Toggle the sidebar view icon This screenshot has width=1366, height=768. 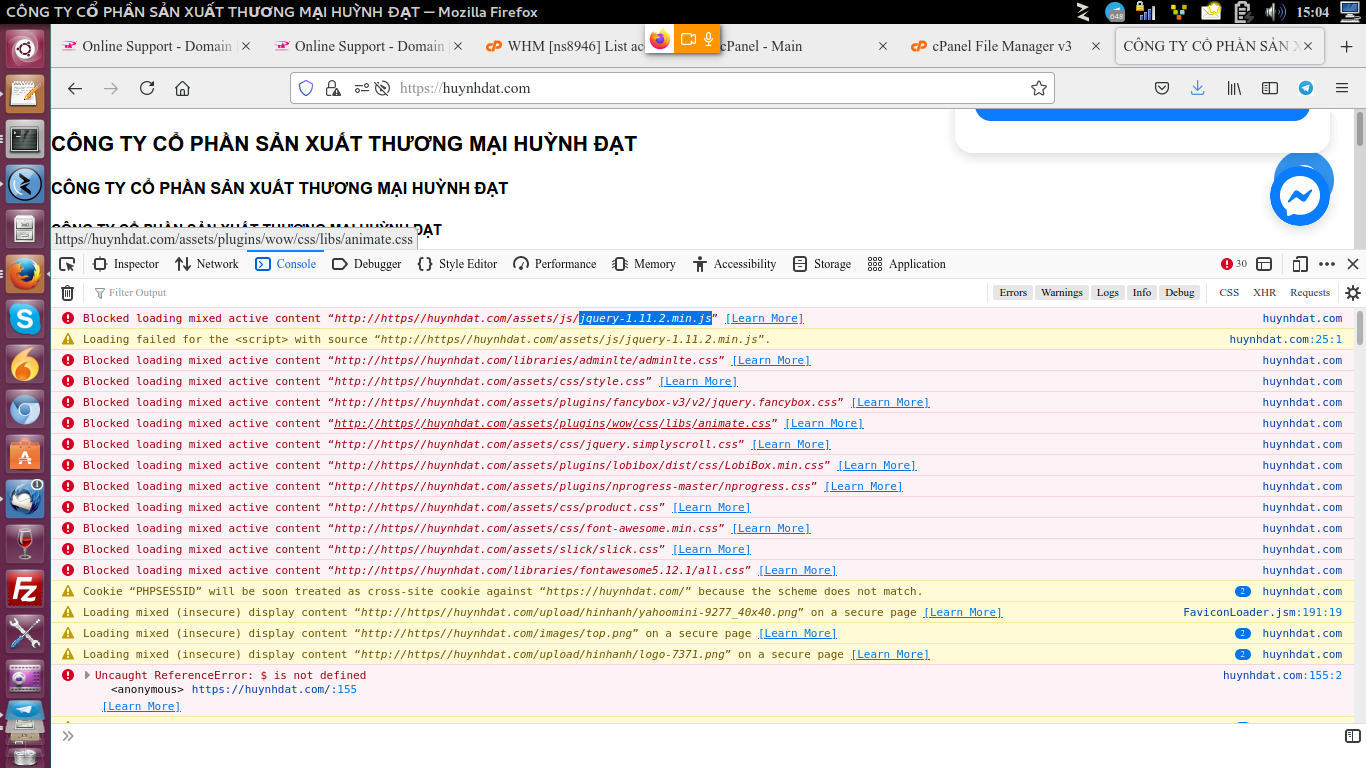tap(1270, 88)
